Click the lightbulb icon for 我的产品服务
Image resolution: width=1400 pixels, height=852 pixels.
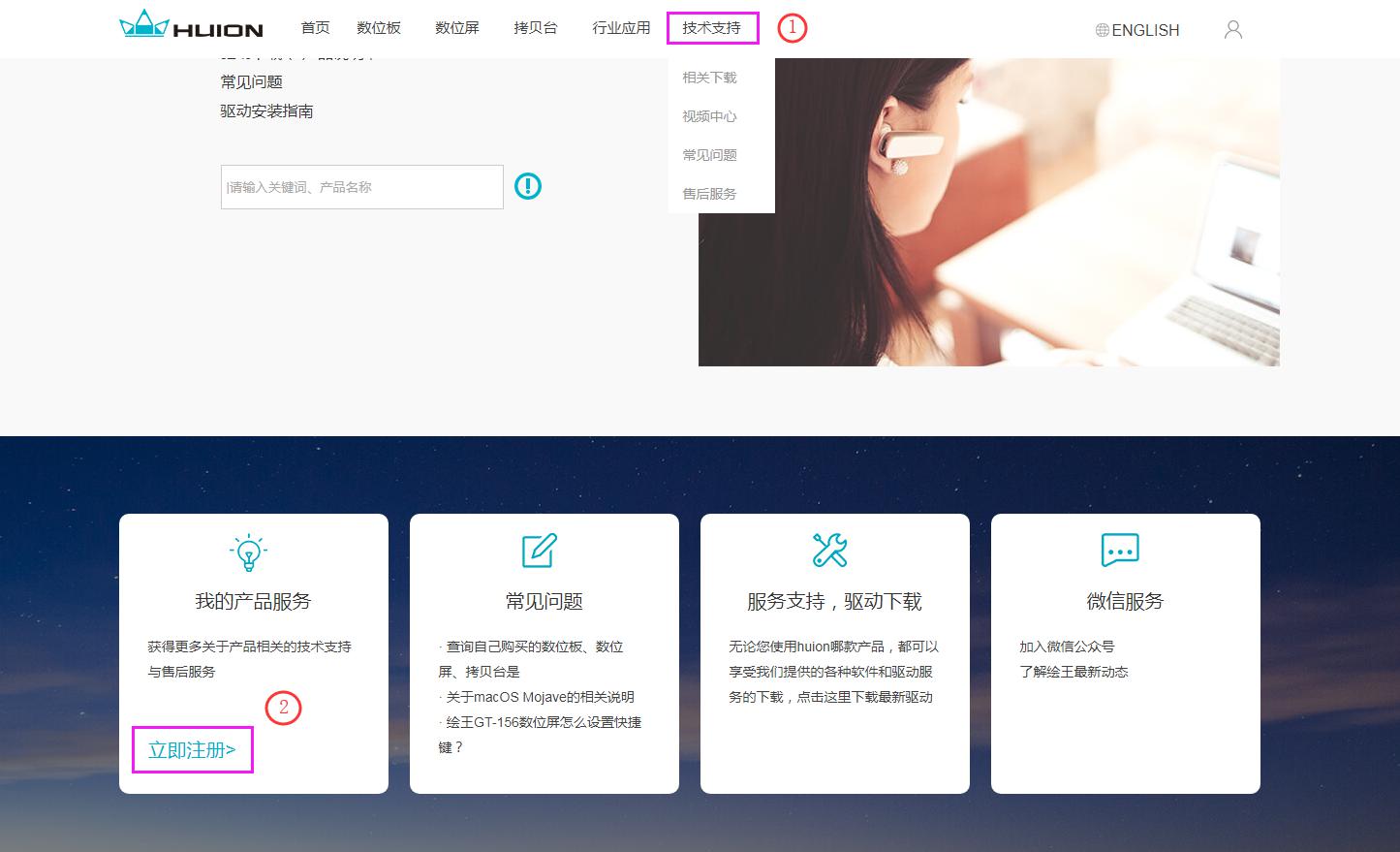click(x=249, y=552)
